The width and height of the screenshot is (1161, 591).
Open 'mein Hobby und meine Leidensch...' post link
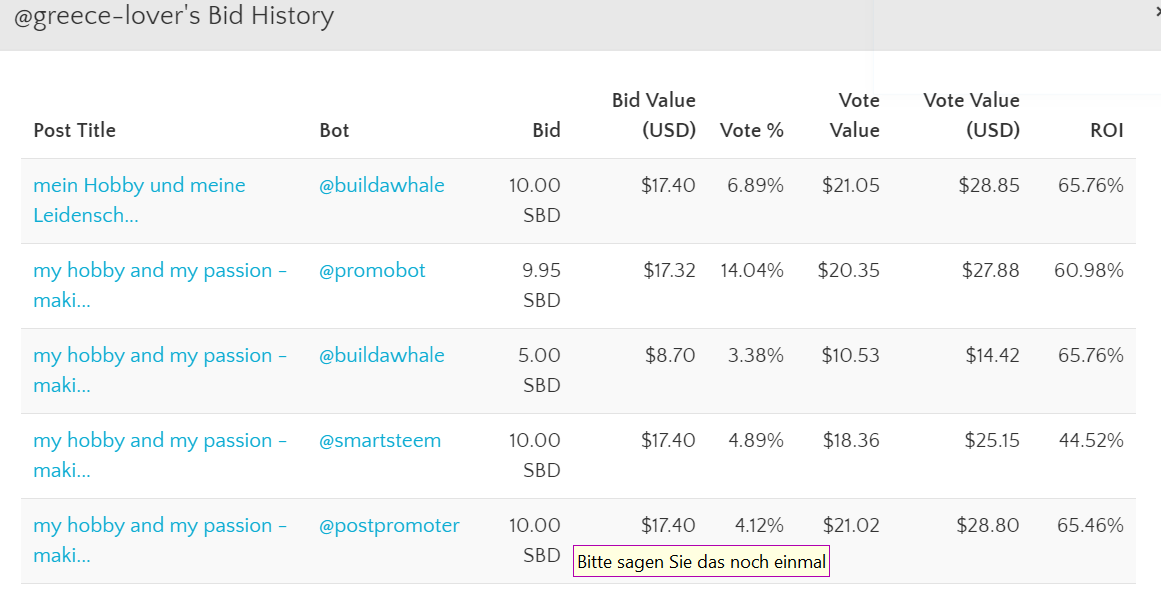point(139,200)
